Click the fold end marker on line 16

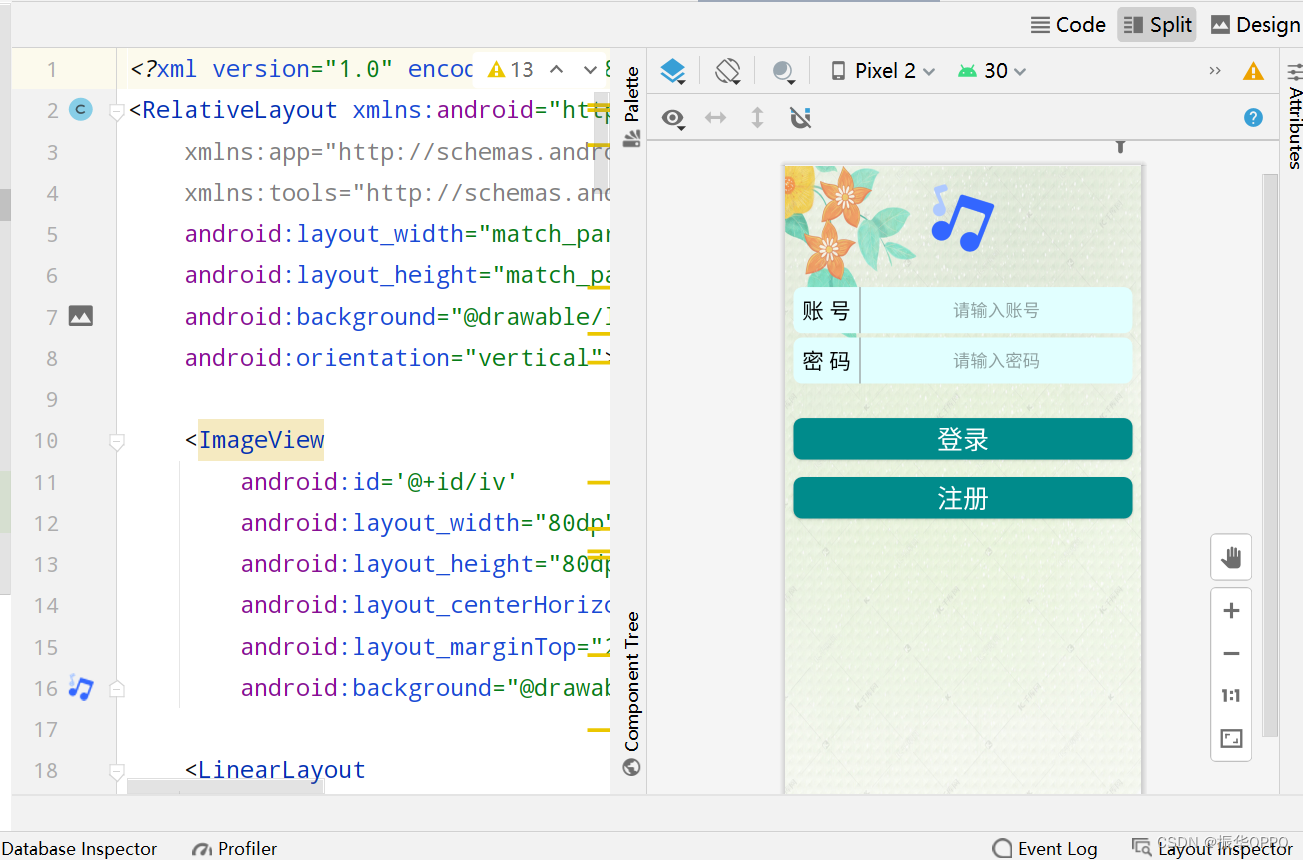pyautogui.click(x=117, y=689)
